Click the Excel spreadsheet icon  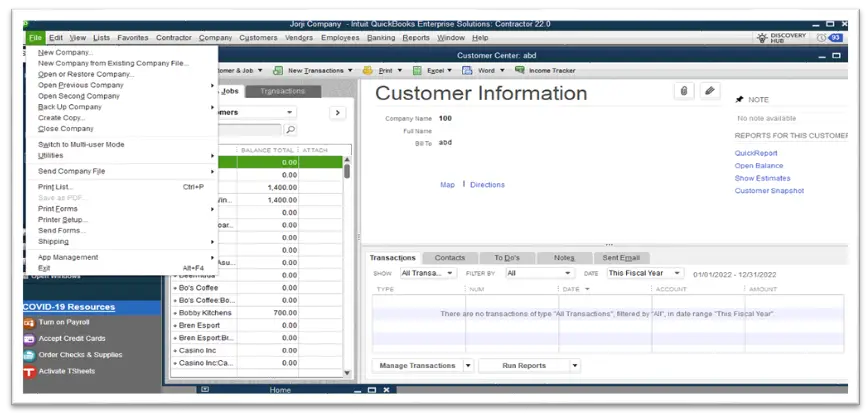[418, 71]
